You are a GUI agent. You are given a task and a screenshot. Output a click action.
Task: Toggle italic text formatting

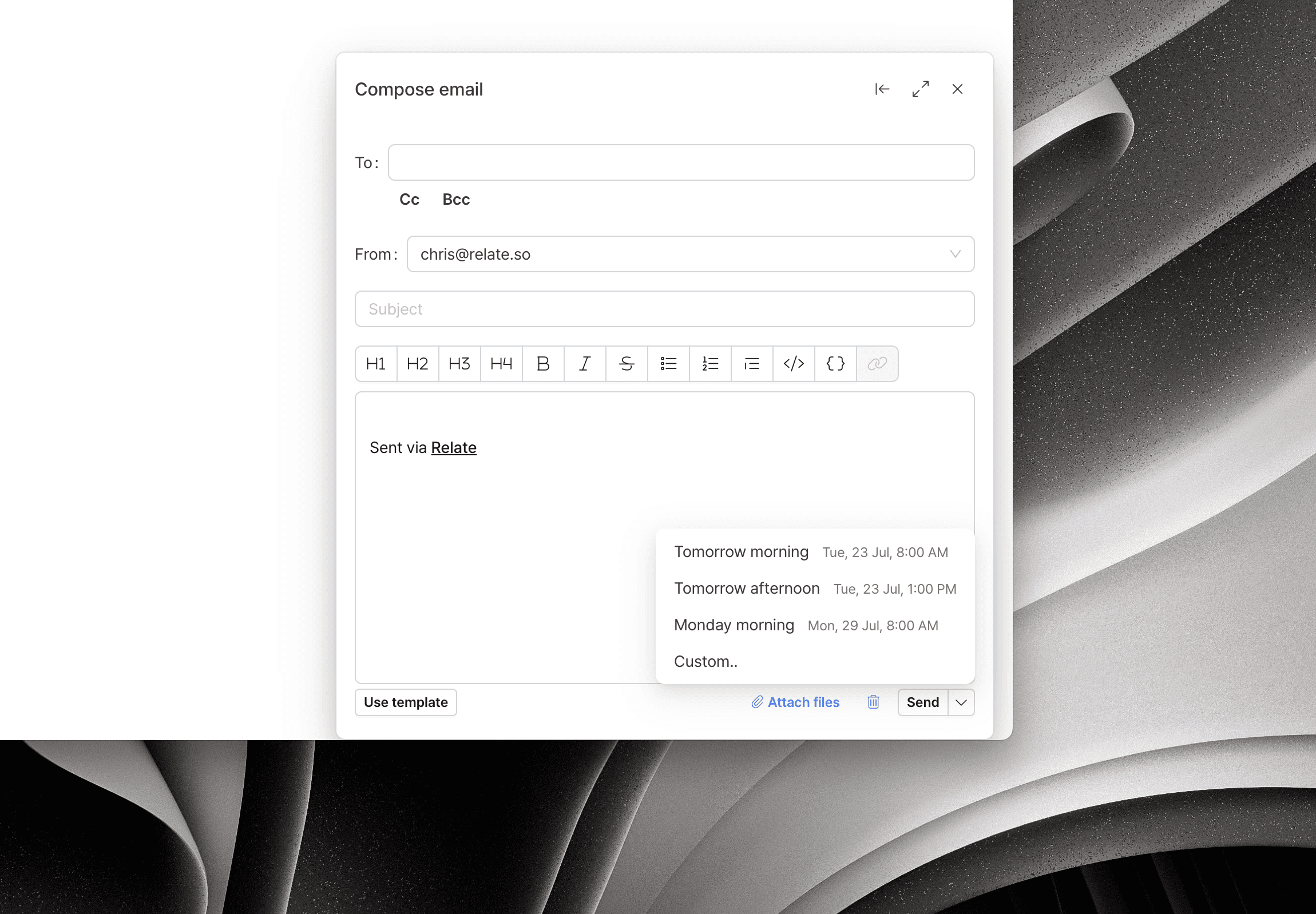[x=584, y=364]
